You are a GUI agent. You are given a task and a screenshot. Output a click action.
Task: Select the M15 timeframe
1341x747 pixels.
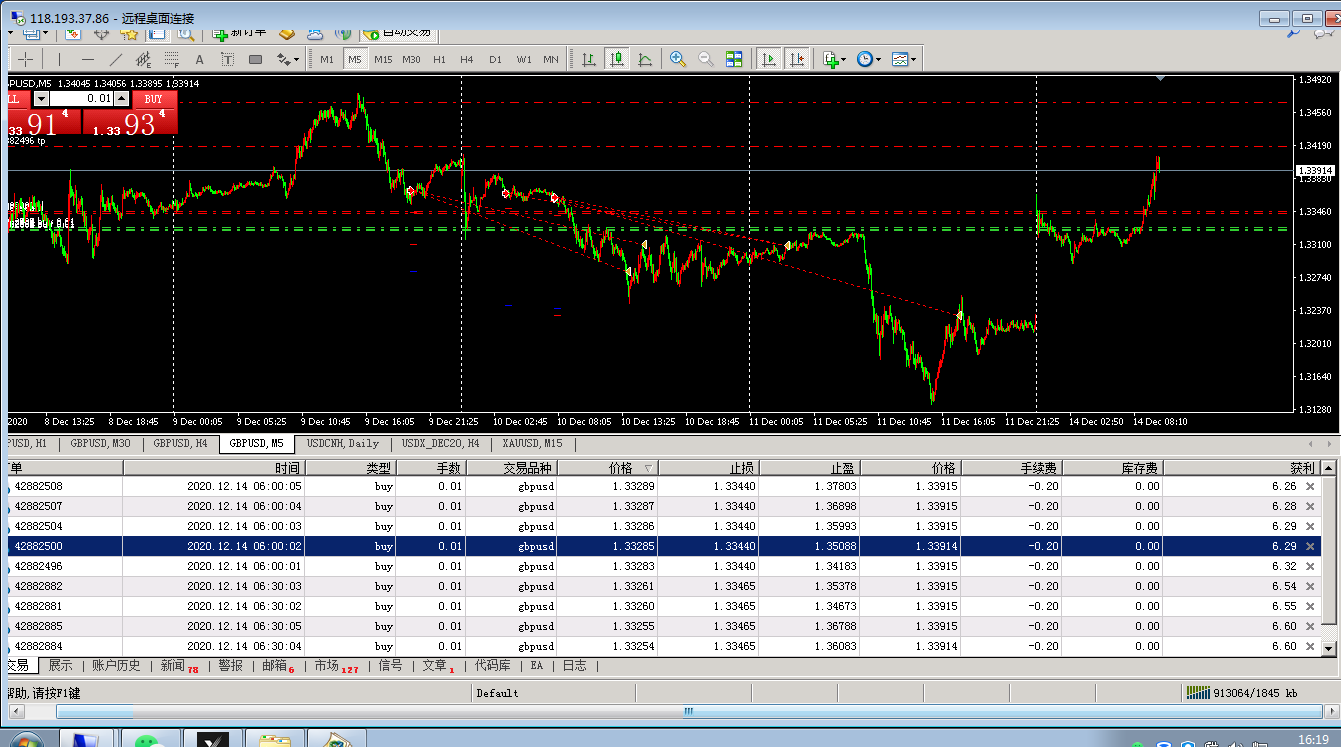pos(383,59)
